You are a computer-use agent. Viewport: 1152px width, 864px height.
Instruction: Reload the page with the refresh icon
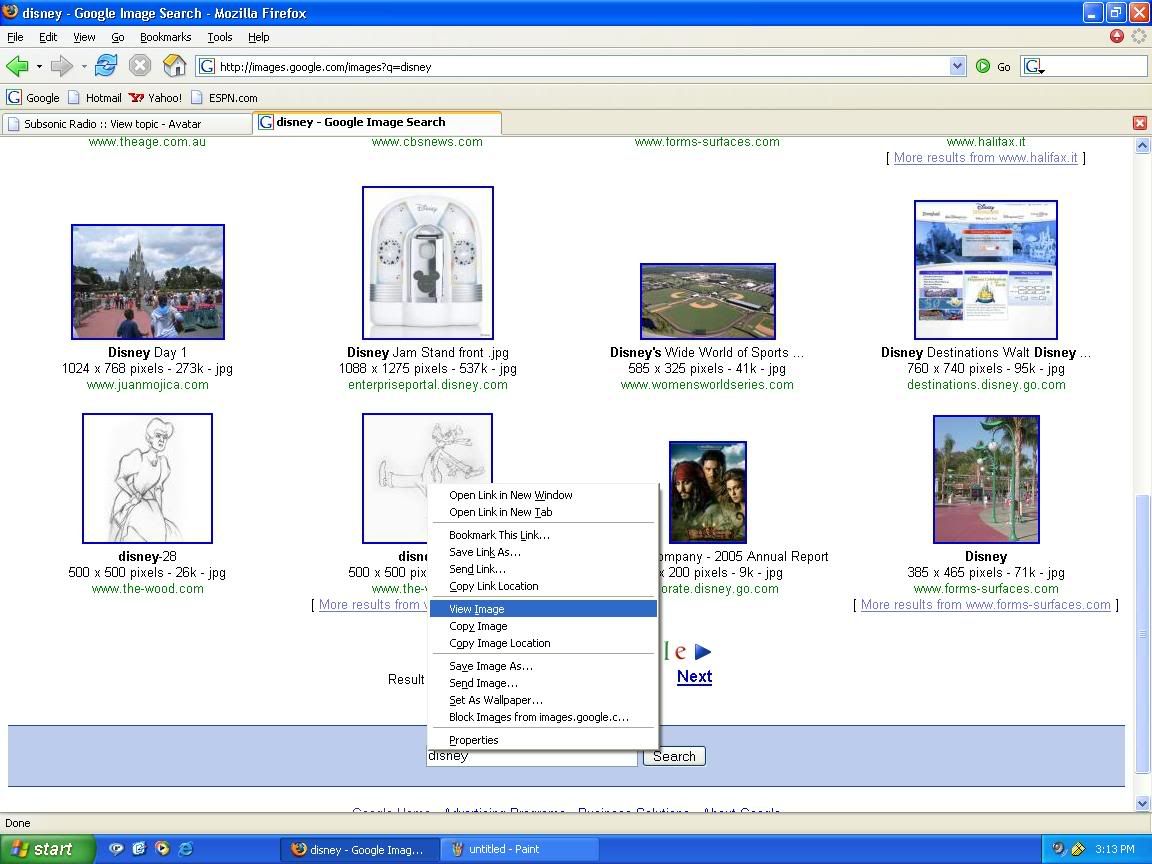[106, 65]
